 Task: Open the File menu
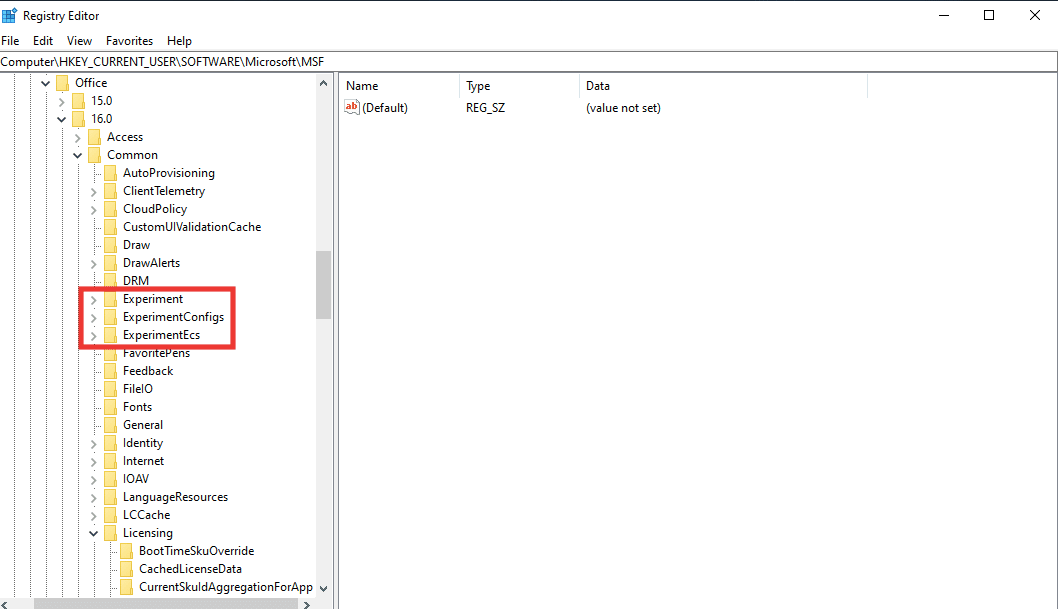pos(10,40)
